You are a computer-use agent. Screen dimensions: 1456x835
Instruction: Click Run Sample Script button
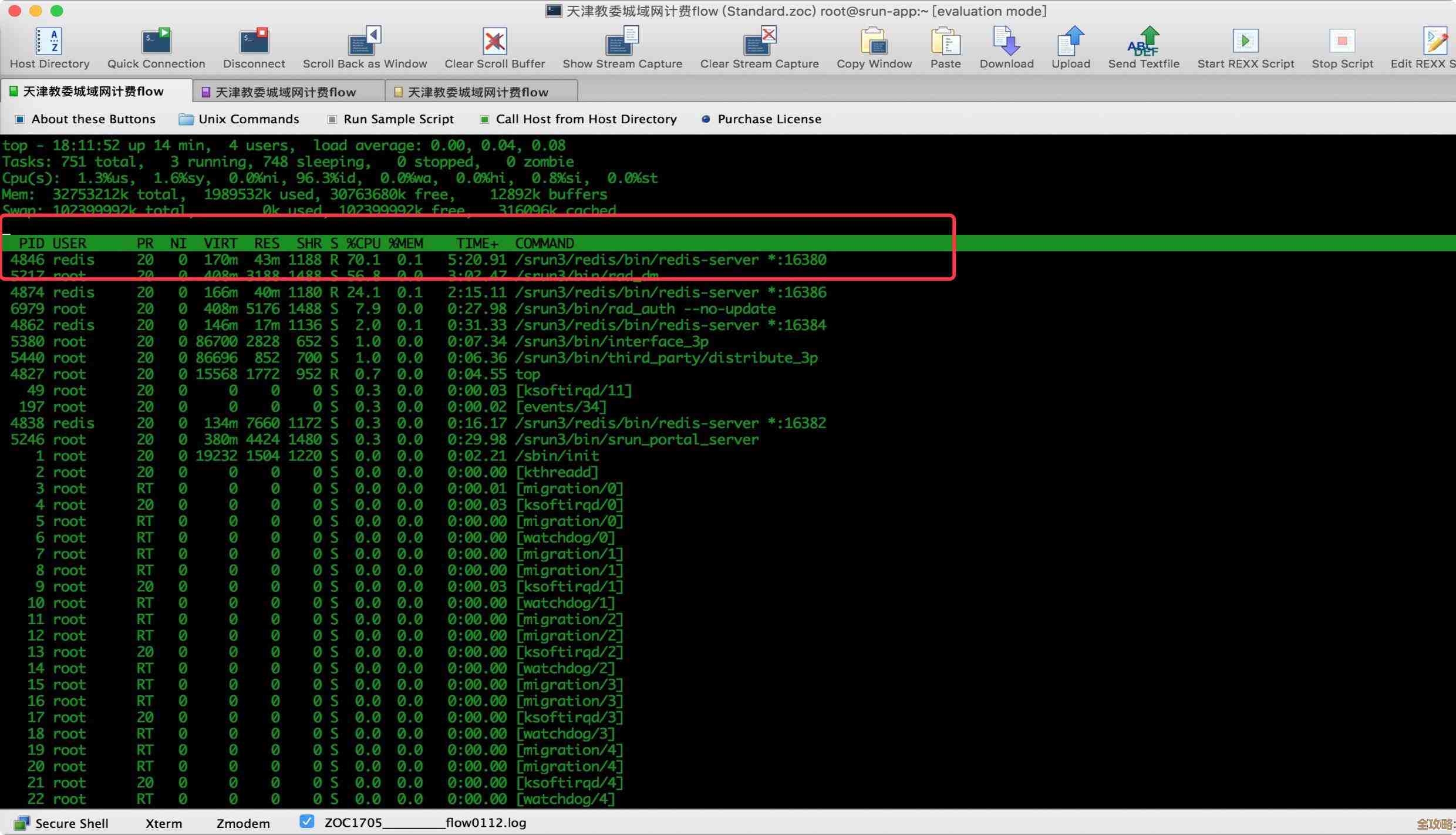point(390,119)
